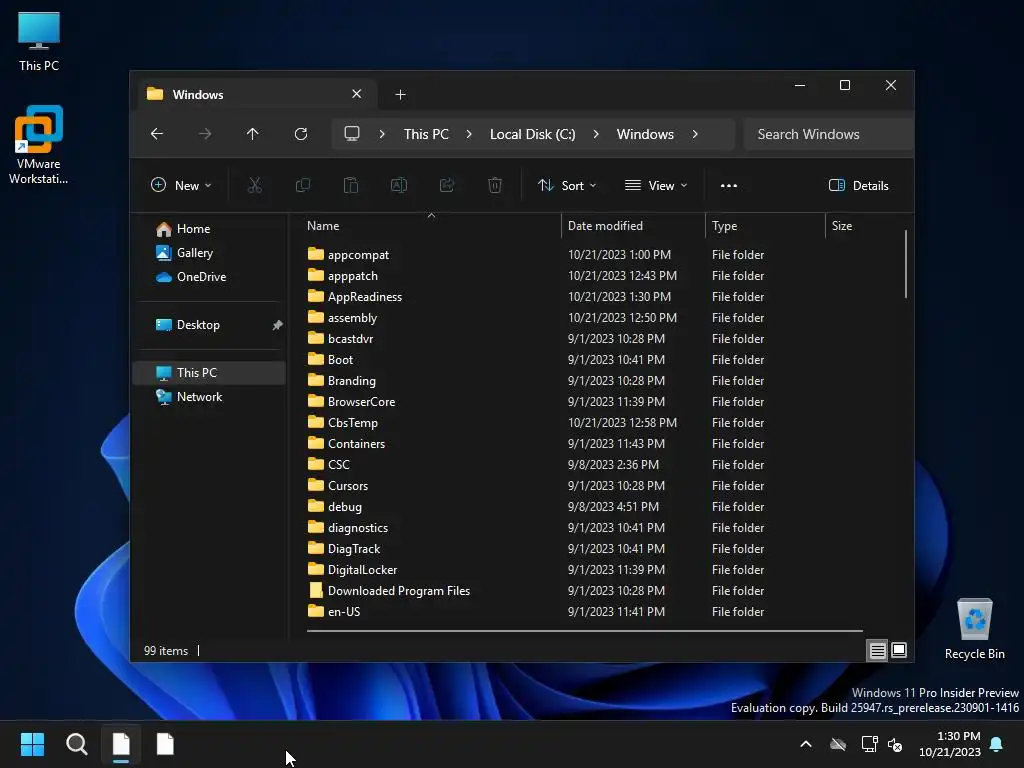
Task: Click the second taskbar file icon
Action: [x=165, y=744]
